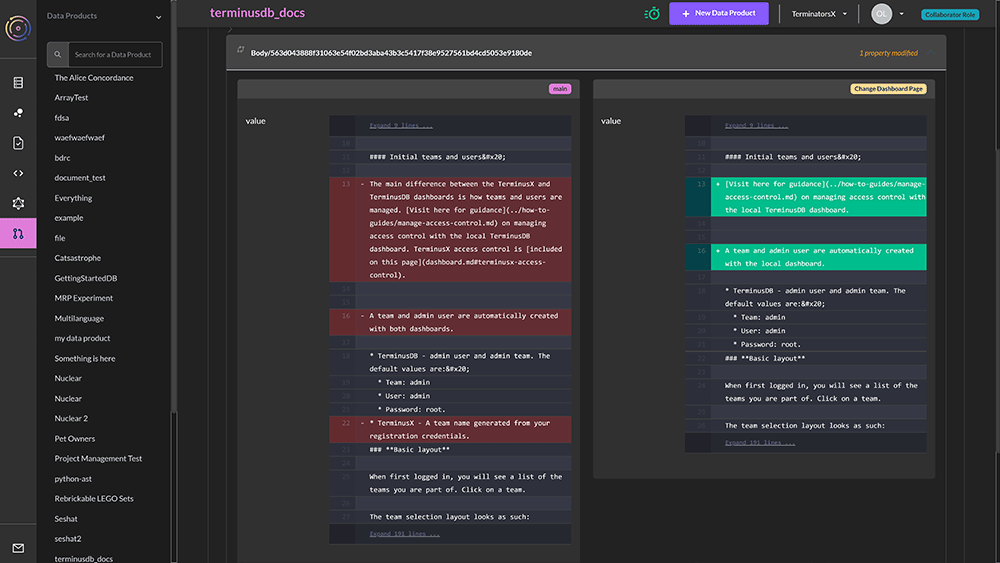Select waefwaefwaef in the list
The height and width of the screenshot is (563, 1000).
point(80,138)
